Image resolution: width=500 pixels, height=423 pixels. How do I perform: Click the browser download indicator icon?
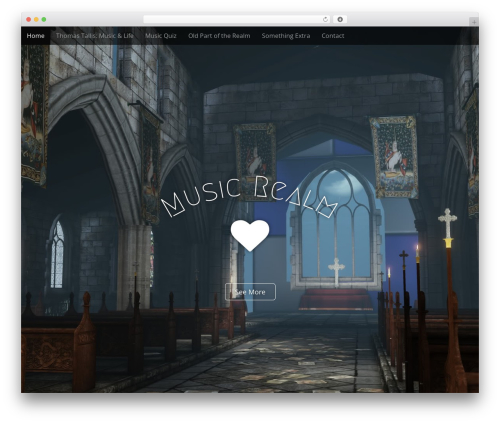[x=340, y=19]
